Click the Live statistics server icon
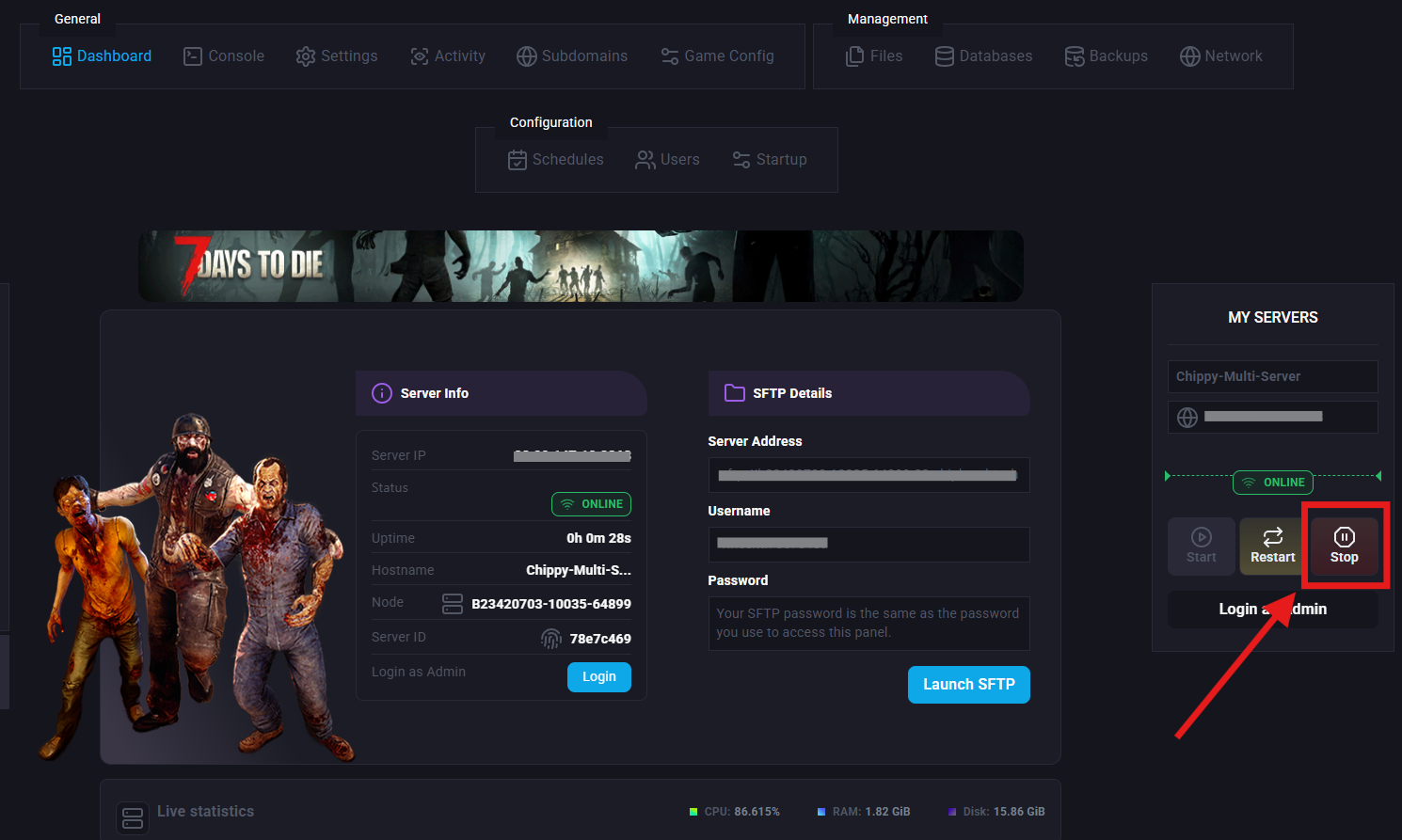The image size is (1402, 840). click(x=133, y=817)
